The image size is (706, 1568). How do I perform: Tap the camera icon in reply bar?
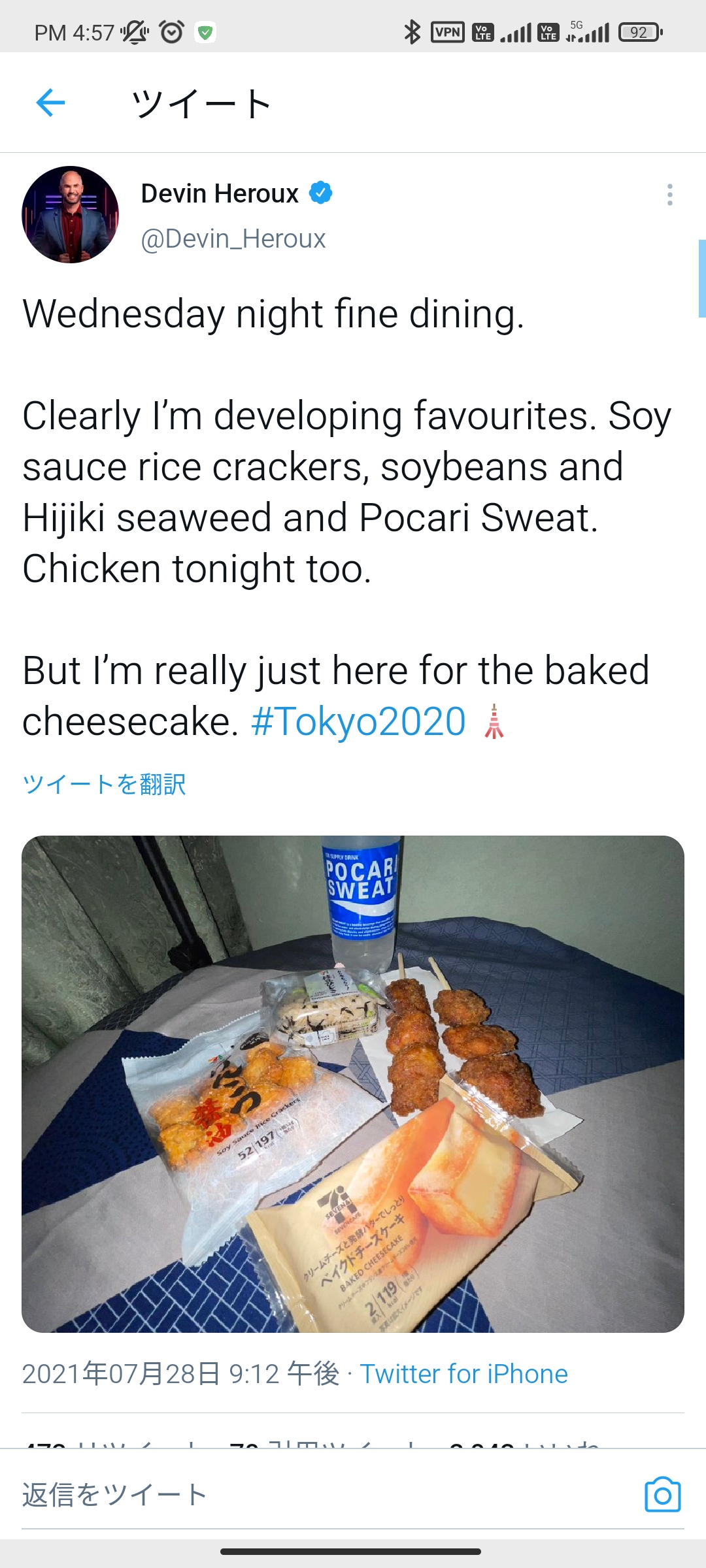coord(662,1494)
